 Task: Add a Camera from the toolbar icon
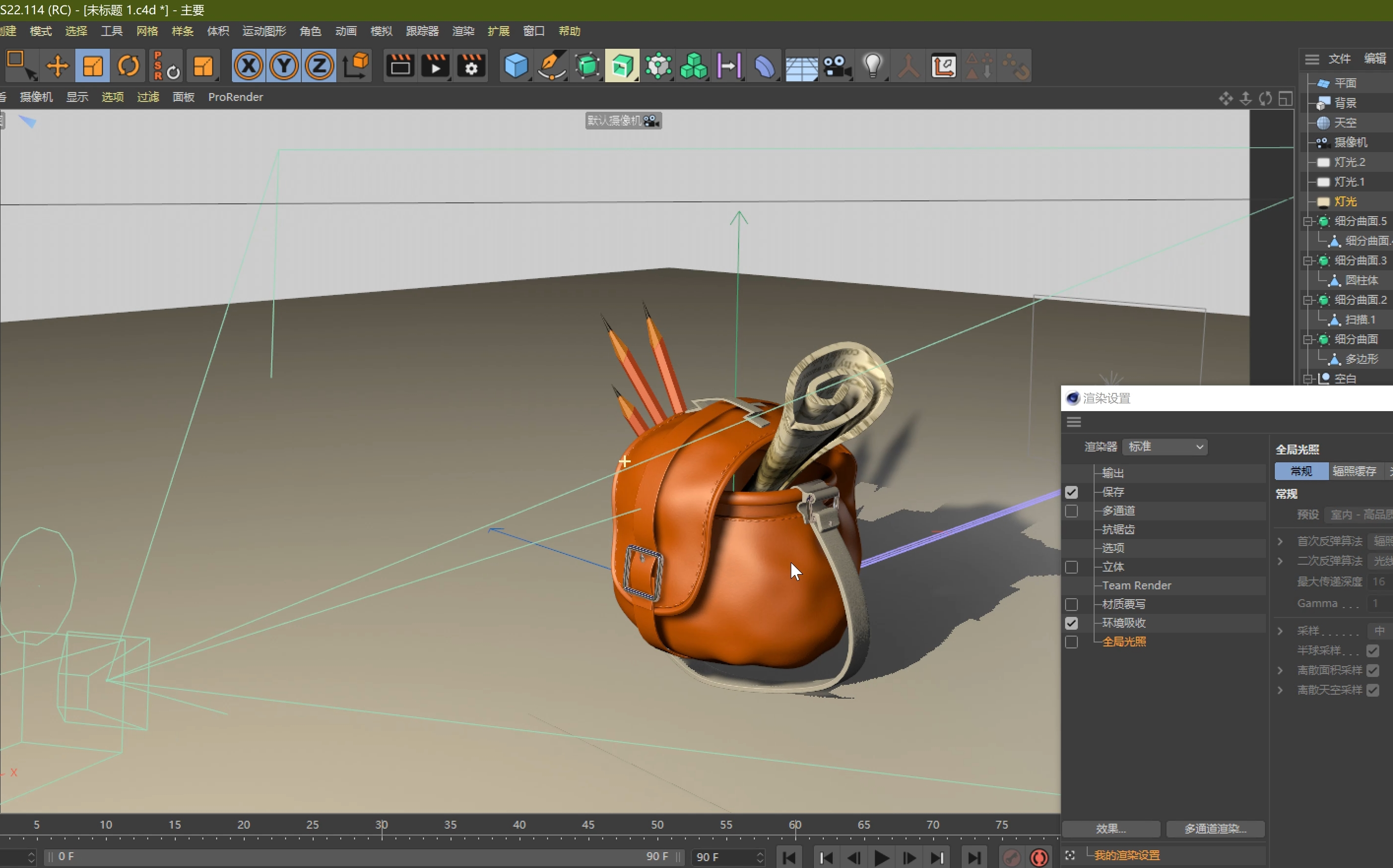click(x=838, y=65)
